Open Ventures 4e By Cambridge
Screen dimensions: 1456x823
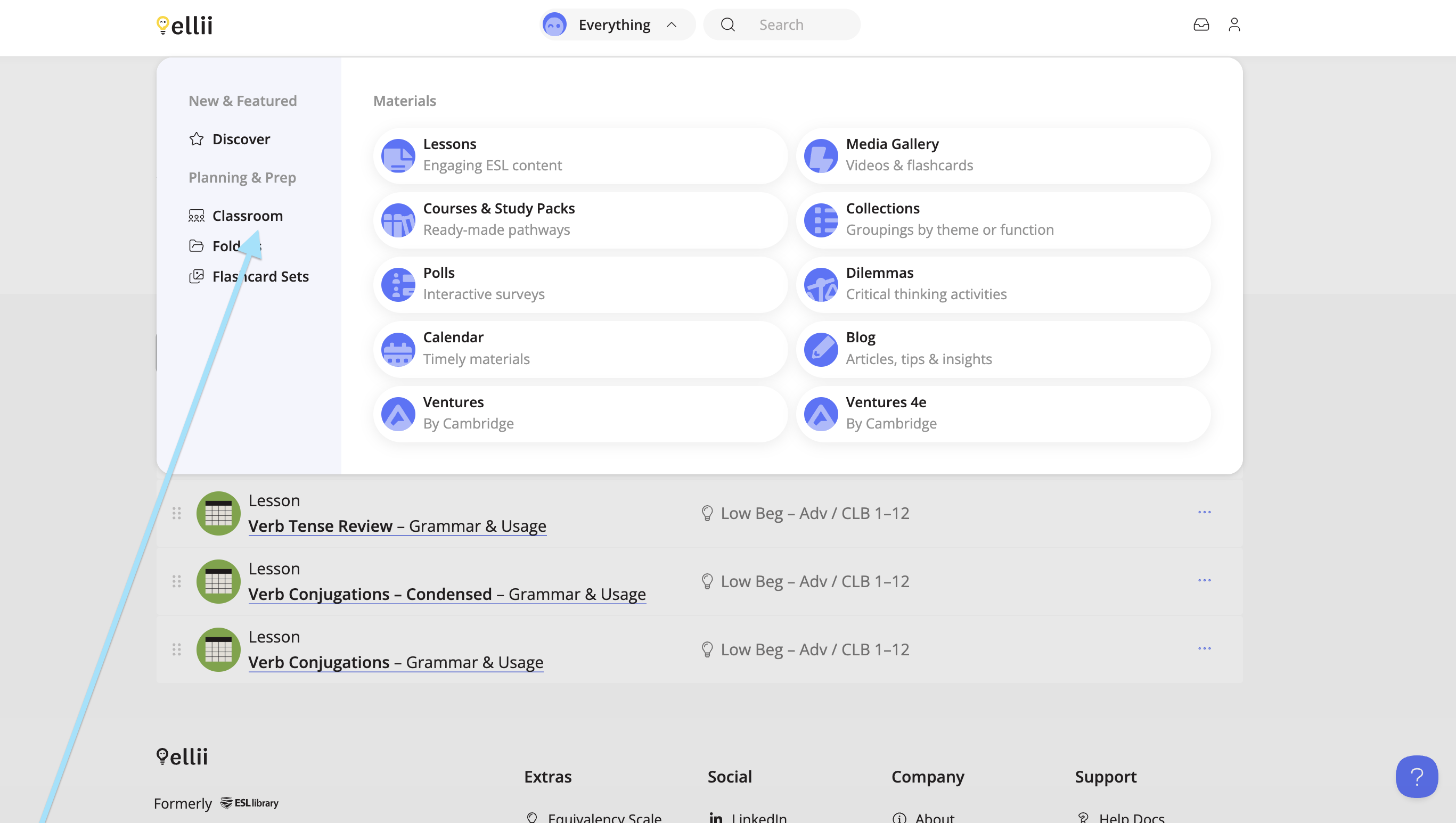pos(1003,414)
